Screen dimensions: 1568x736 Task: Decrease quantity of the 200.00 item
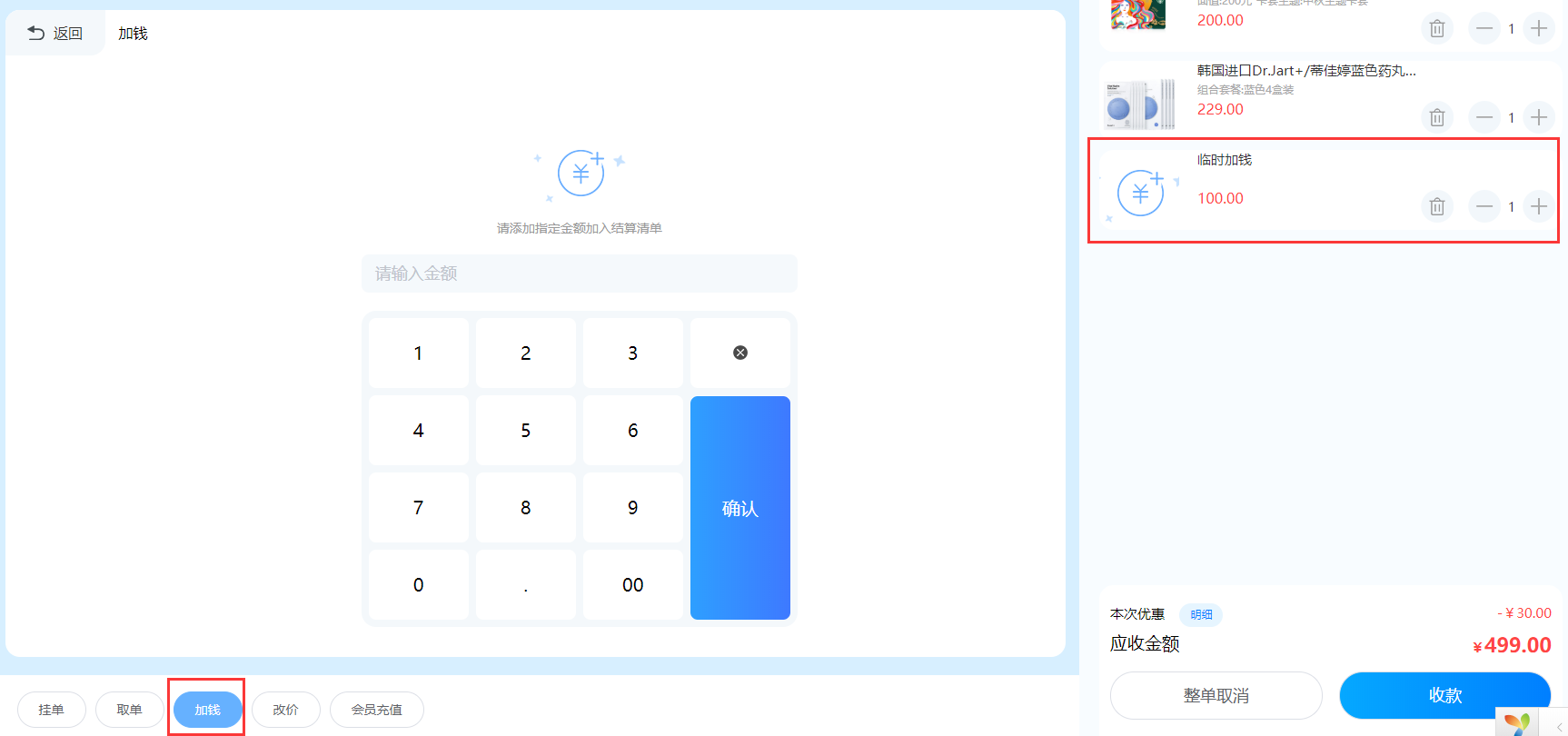(x=1484, y=29)
